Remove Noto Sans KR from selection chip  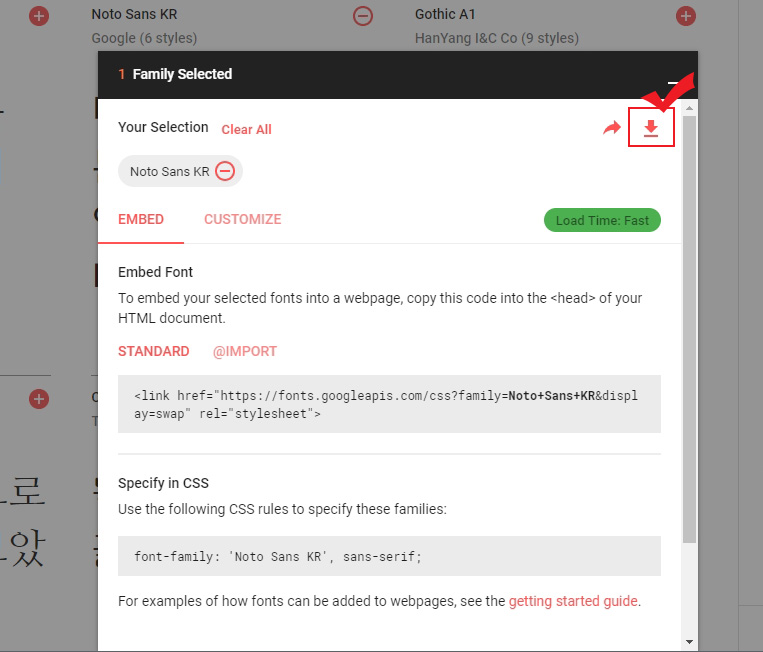click(225, 171)
